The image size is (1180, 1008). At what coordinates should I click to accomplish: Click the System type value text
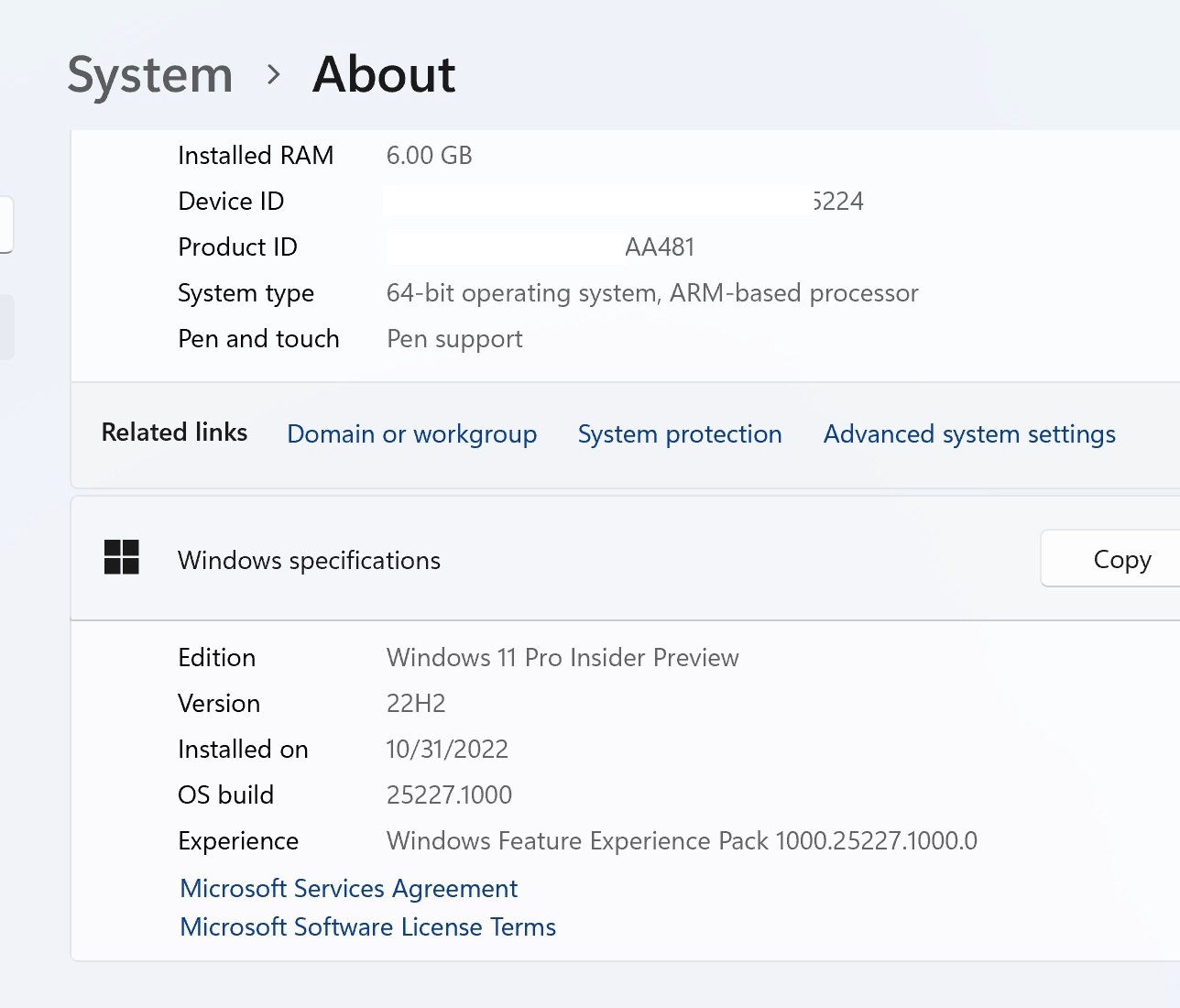tap(651, 292)
